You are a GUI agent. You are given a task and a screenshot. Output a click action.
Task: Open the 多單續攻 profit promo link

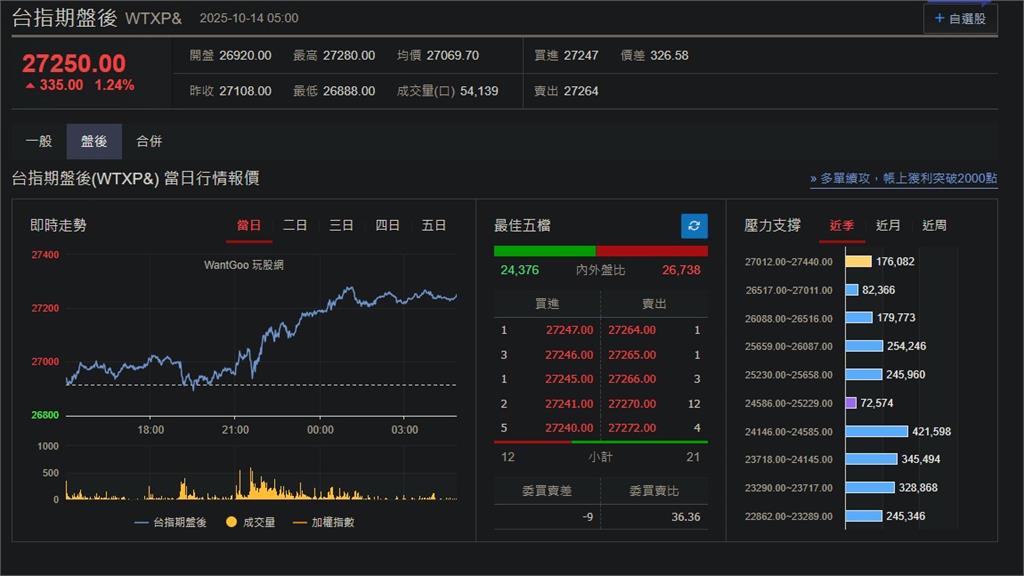903,179
